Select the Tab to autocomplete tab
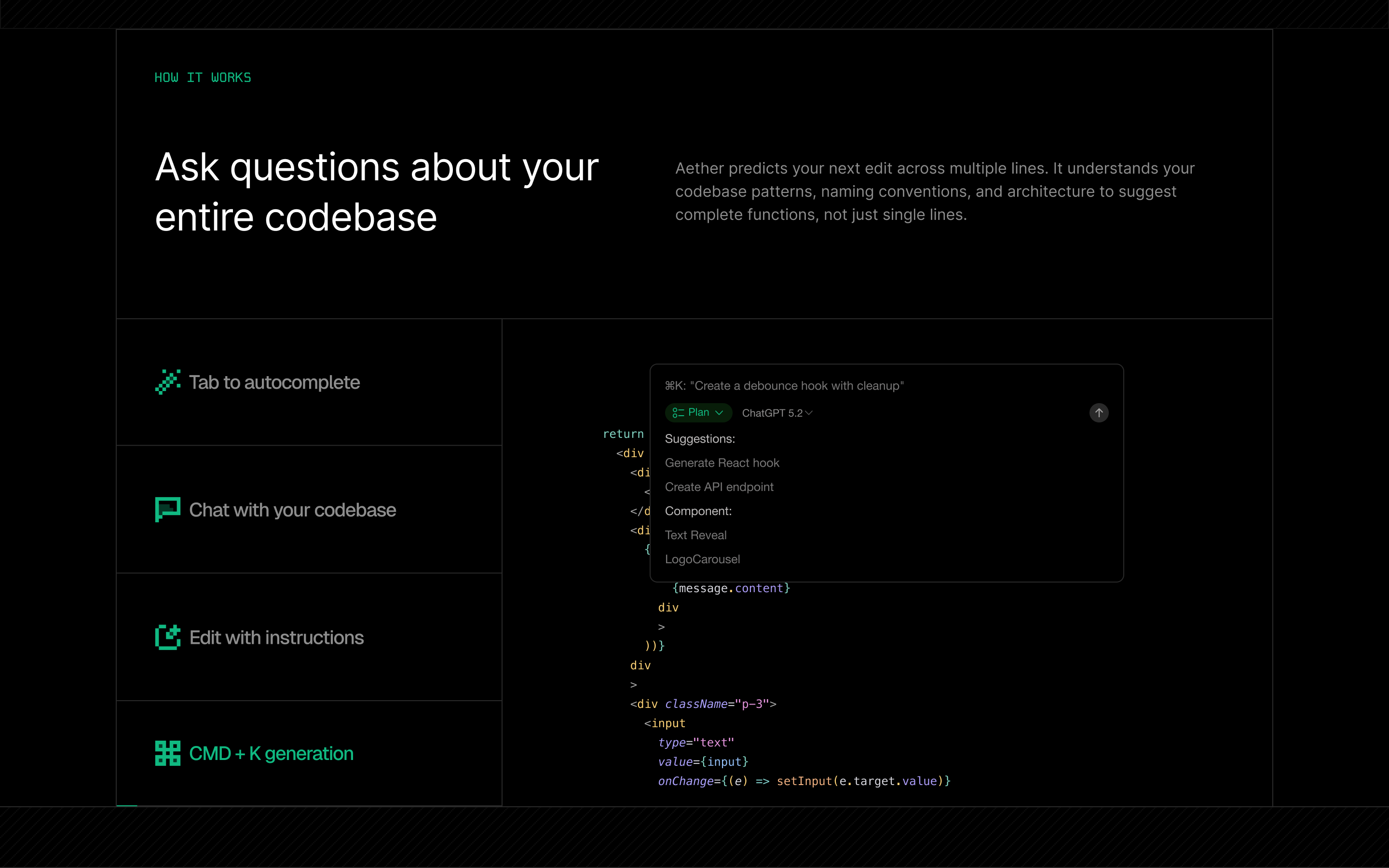Screen dimensions: 1389x868 pos(309,382)
